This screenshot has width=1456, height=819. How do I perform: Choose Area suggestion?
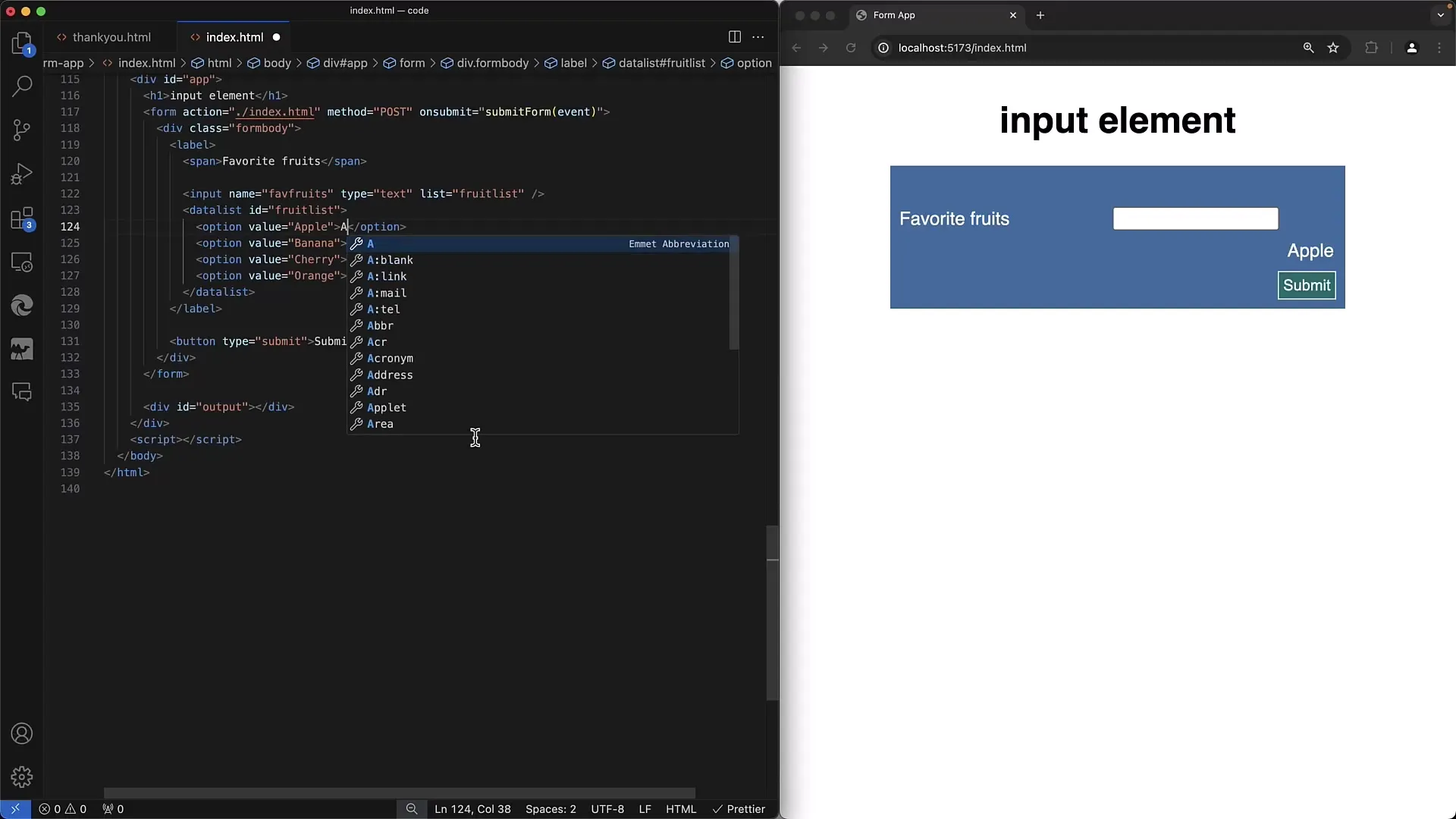[x=538, y=424]
